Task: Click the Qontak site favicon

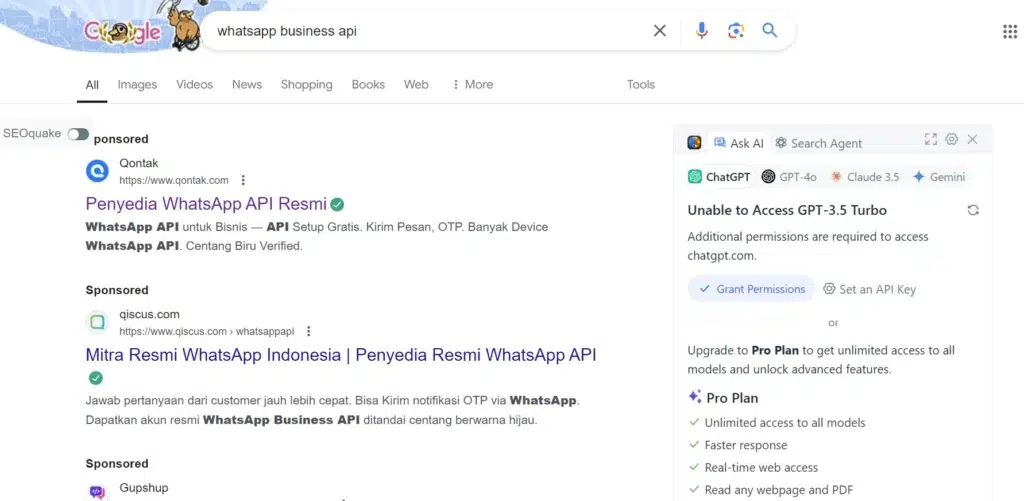Action: (97, 171)
